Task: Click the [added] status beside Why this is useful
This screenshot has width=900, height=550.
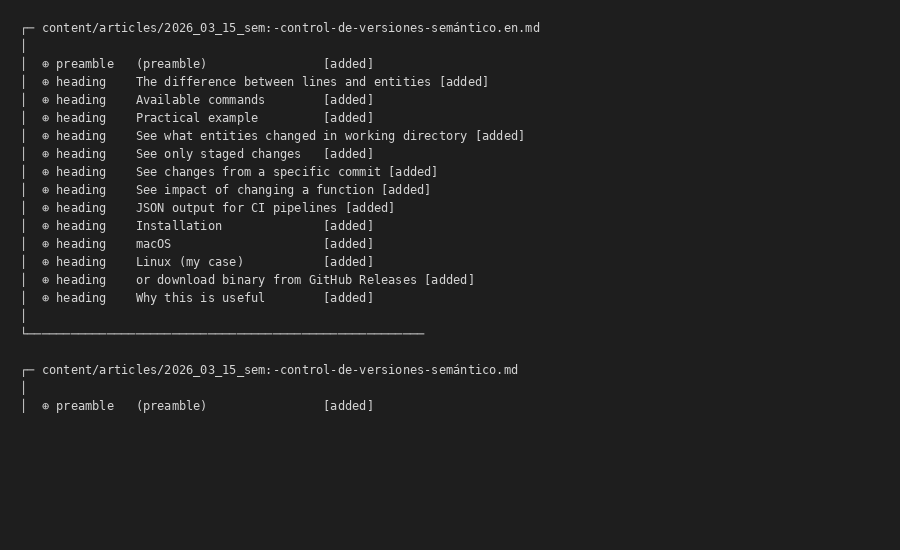Action: pyautogui.click(x=348, y=298)
